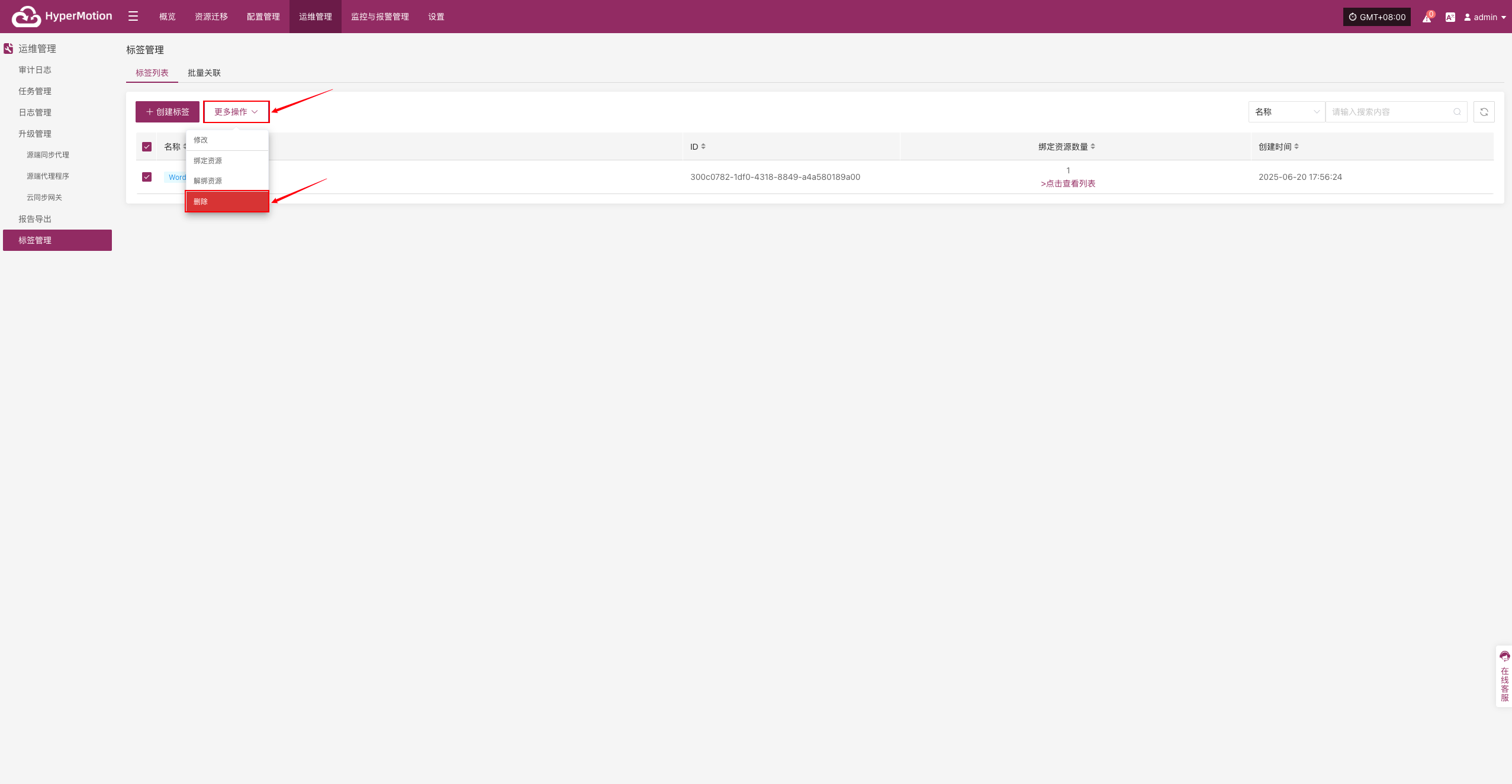The height and width of the screenshot is (784, 1512).
Task: Click the creation time 2025-06-20 17:56:24
Action: pyautogui.click(x=1300, y=177)
